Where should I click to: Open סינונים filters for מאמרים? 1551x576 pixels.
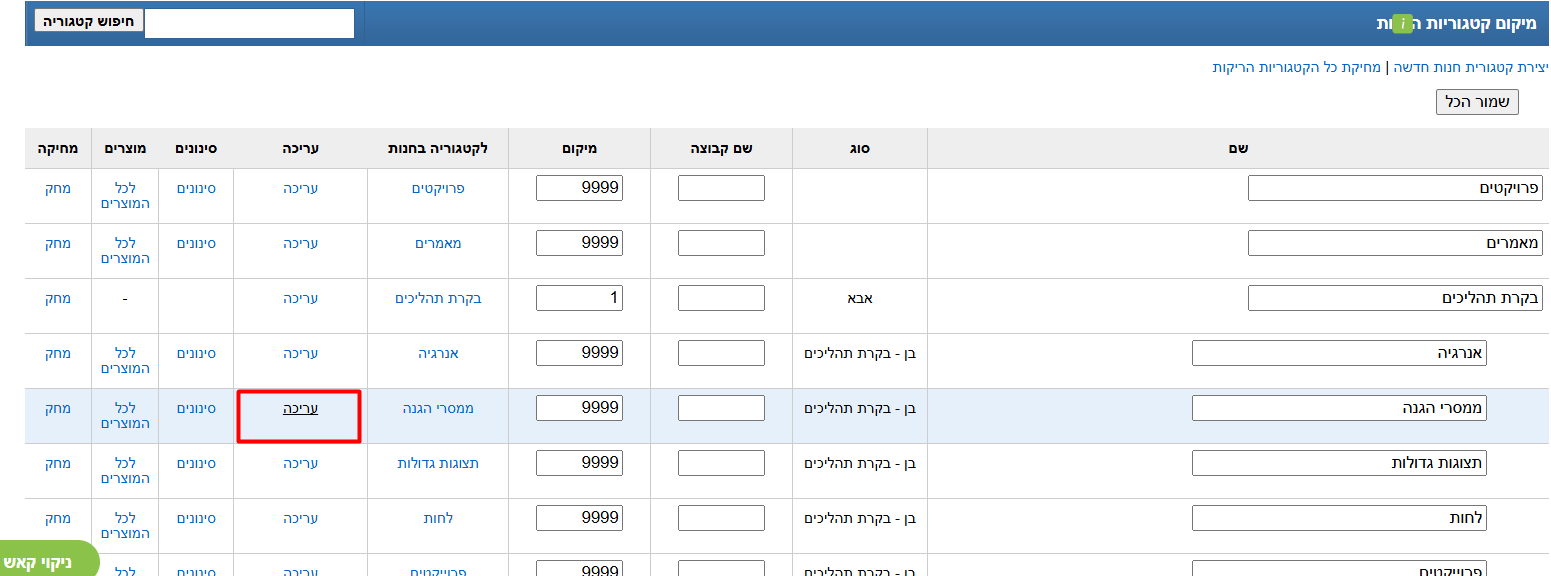[197, 243]
